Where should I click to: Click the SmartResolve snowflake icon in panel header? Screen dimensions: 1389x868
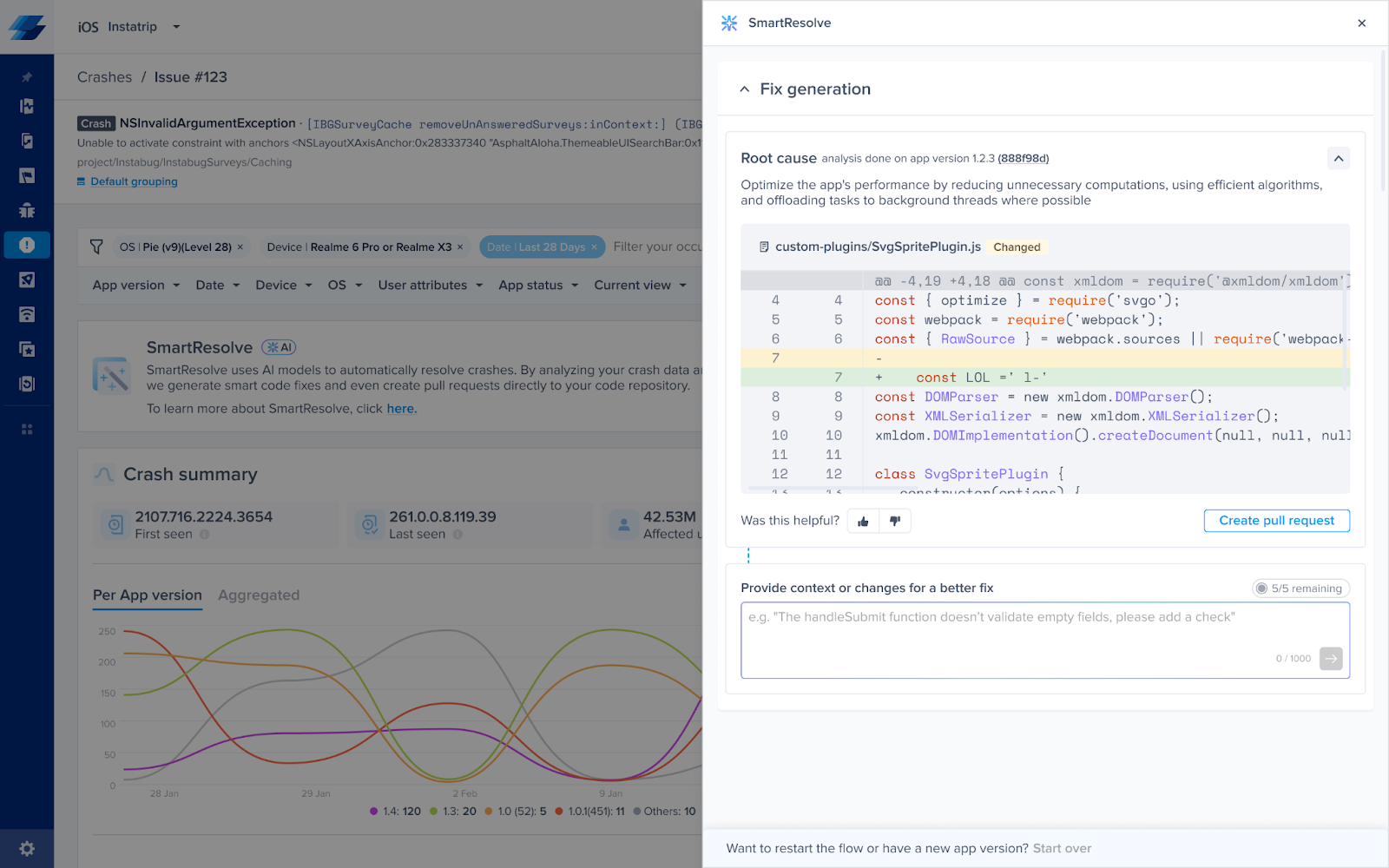pyautogui.click(x=729, y=23)
